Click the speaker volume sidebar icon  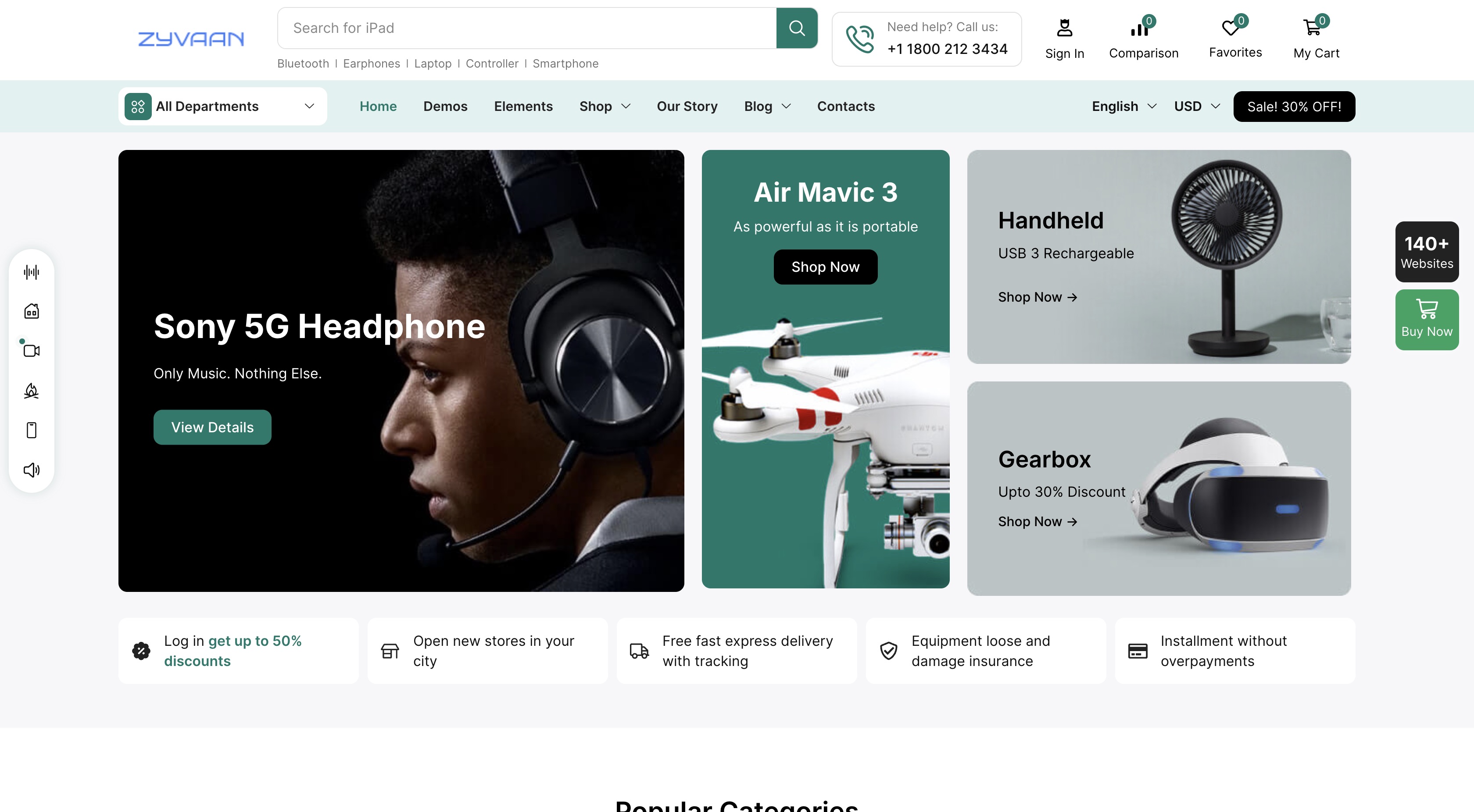pos(32,470)
